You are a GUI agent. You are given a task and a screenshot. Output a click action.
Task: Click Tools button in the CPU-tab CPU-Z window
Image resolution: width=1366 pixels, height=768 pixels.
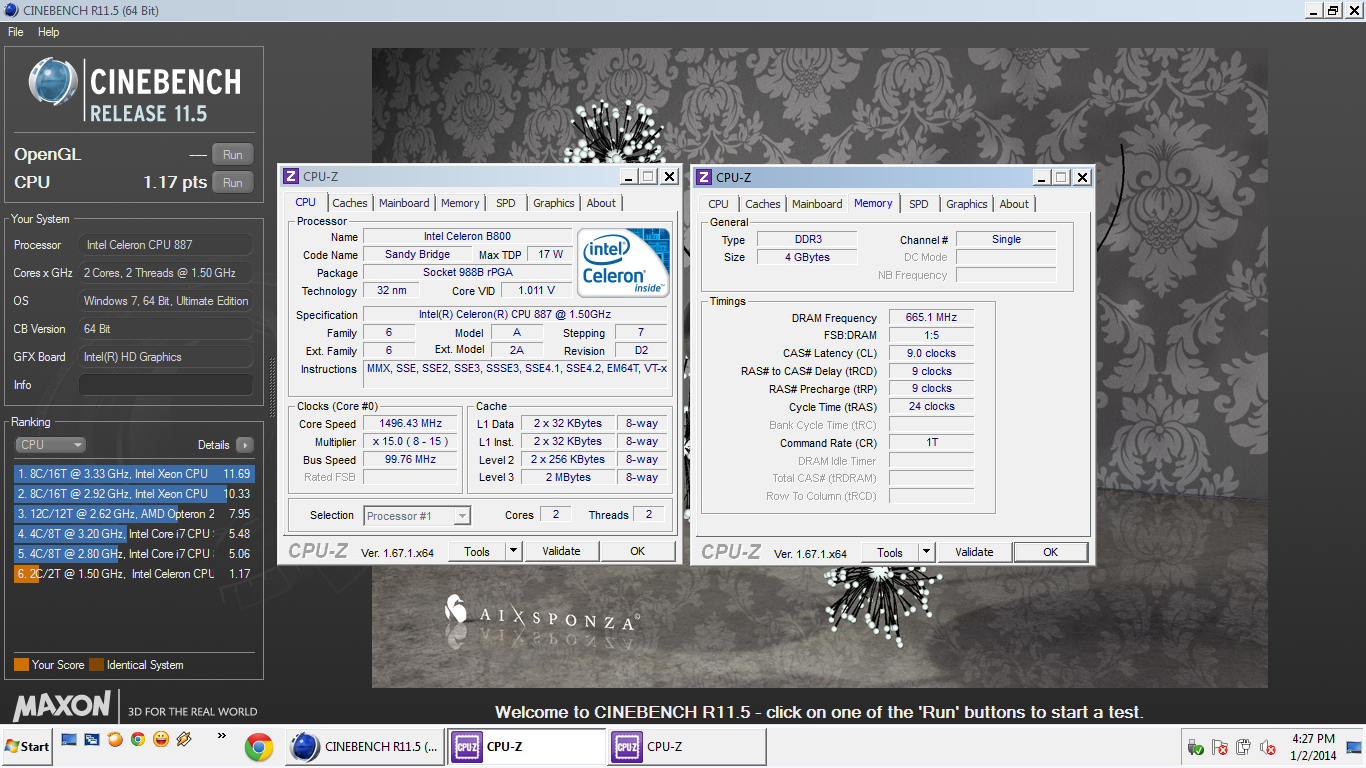point(477,551)
